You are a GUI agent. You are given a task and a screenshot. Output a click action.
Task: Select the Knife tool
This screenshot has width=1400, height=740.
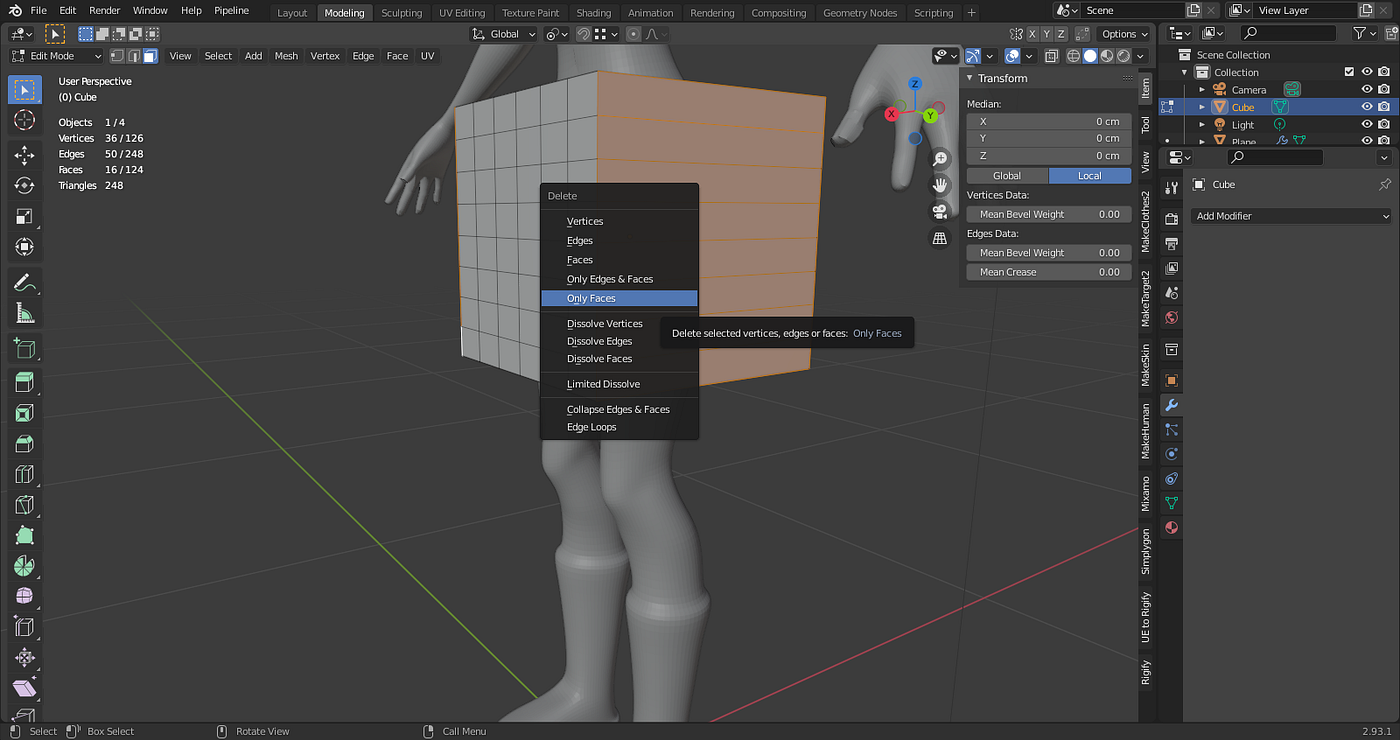[25, 505]
